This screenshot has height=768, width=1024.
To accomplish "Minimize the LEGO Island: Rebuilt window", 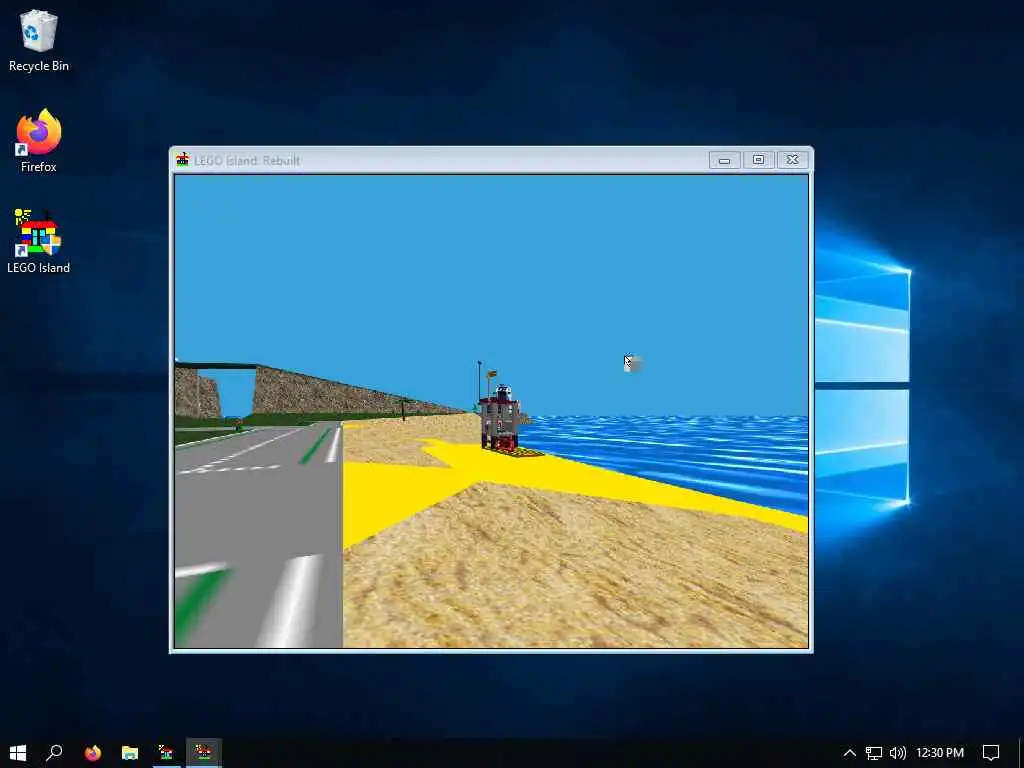I will point(724,160).
